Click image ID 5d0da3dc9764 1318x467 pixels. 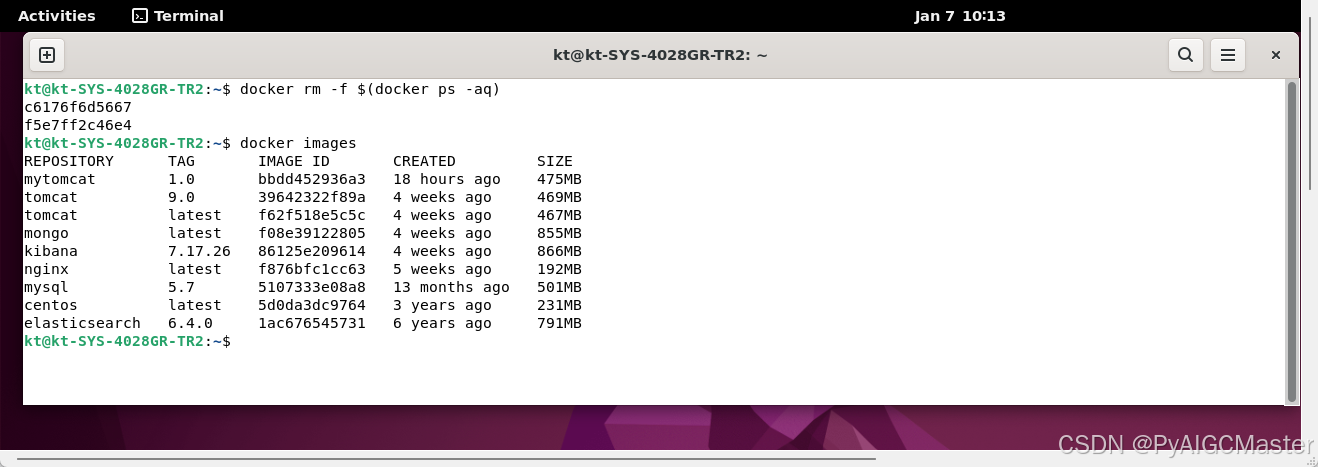pos(312,305)
